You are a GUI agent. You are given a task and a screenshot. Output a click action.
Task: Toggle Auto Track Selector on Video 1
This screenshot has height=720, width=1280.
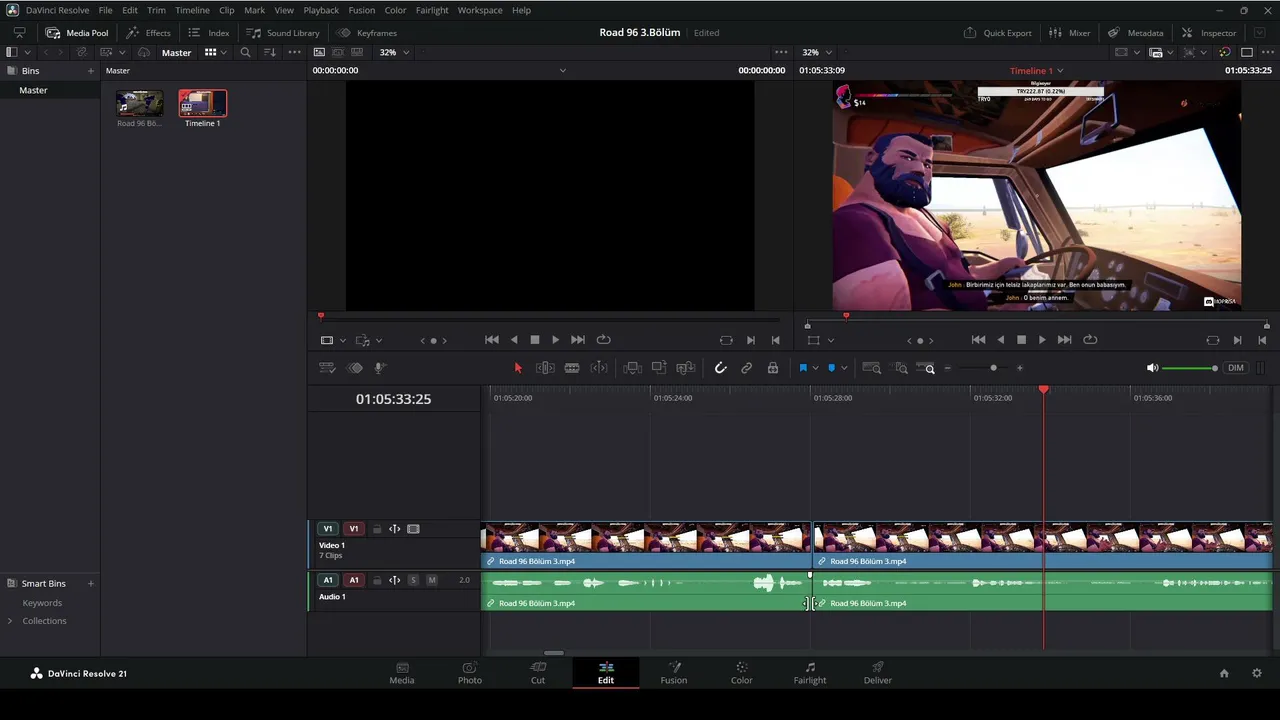[x=394, y=529]
